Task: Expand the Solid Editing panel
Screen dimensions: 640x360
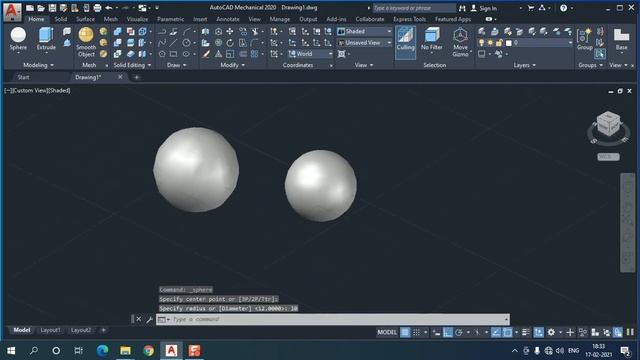Action: tap(132, 65)
